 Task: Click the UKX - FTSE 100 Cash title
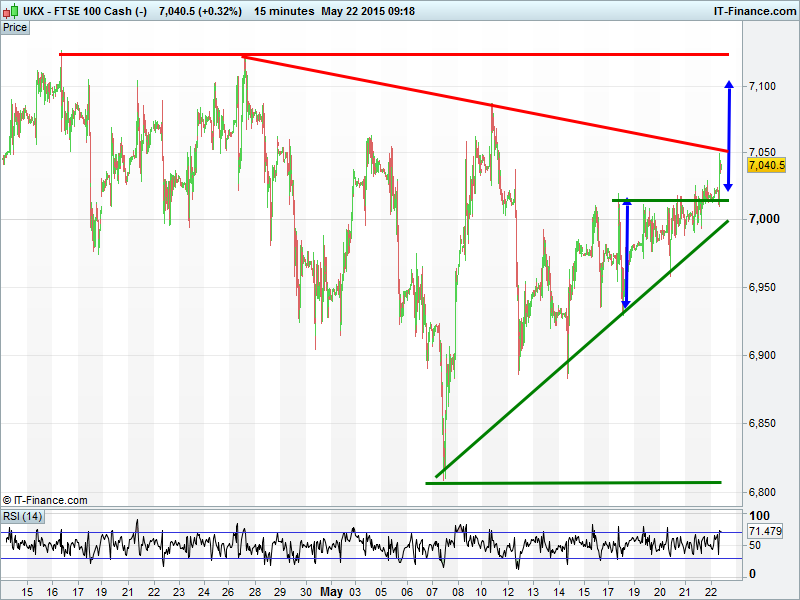(x=85, y=11)
